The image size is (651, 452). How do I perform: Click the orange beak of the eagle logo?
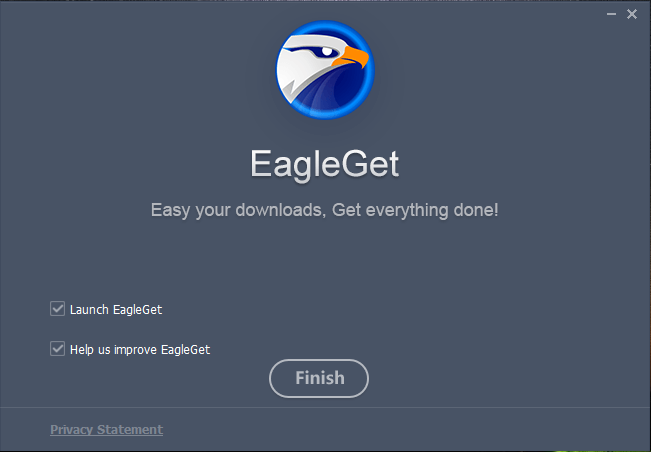[352, 57]
